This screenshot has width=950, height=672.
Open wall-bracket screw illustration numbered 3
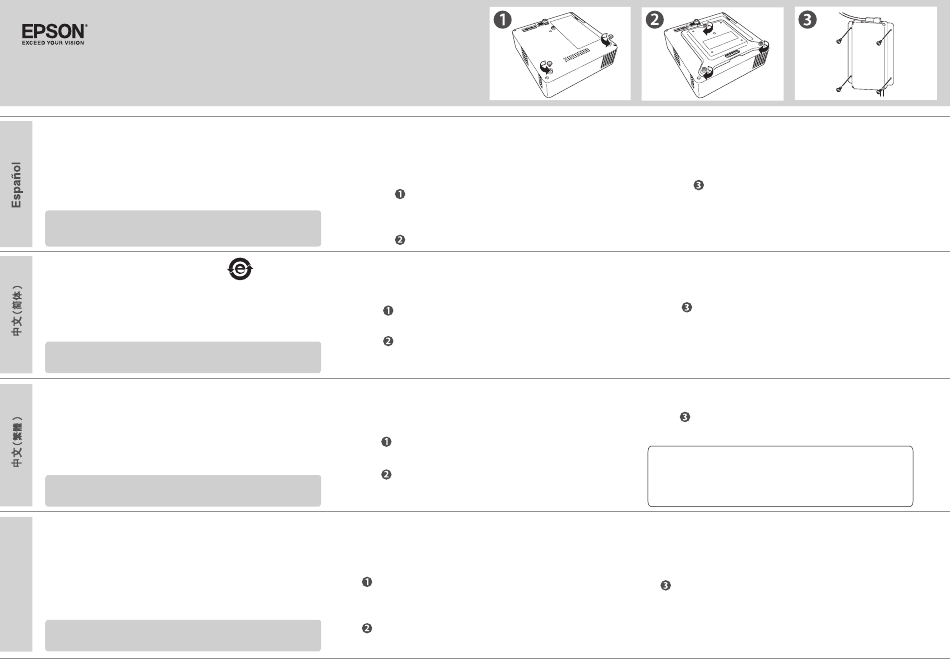click(865, 53)
